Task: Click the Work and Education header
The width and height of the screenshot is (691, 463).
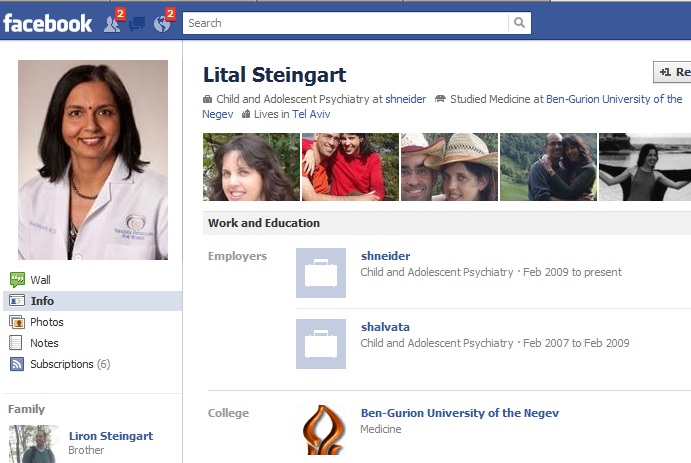Action: (x=264, y=223)
